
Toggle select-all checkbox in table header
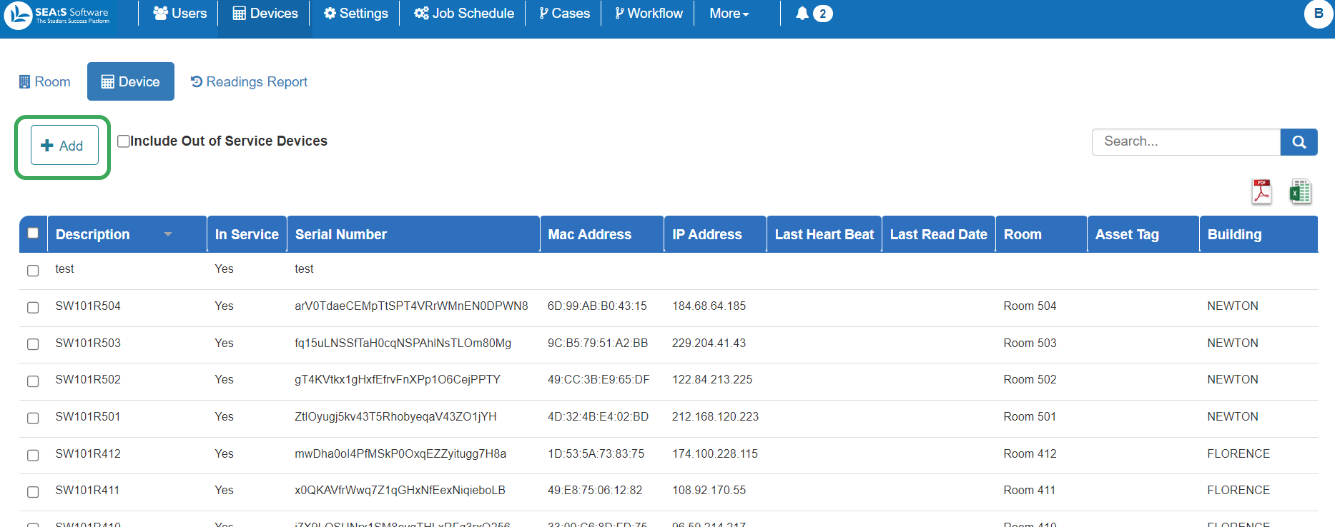point(33,233)
